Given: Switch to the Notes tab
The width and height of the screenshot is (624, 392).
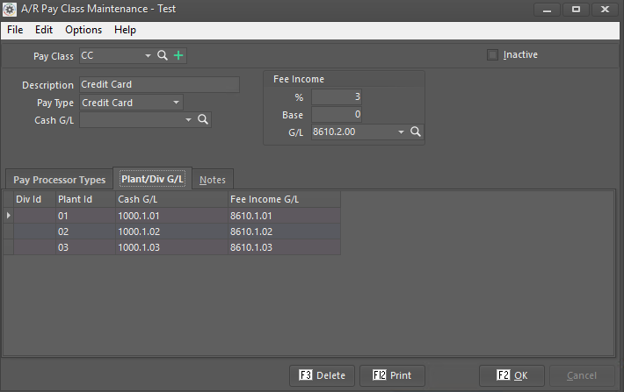Looking at the screenshot, I should 213,180.
